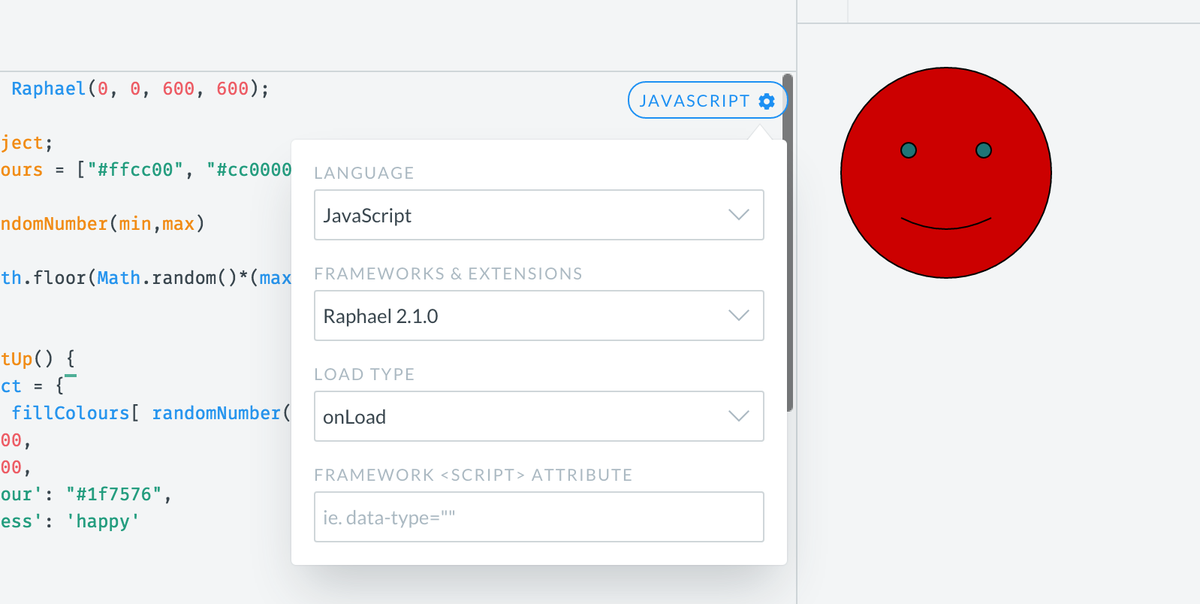Click the Load Type chevron icon
The image size is (1200, 604).
point(739,416)
